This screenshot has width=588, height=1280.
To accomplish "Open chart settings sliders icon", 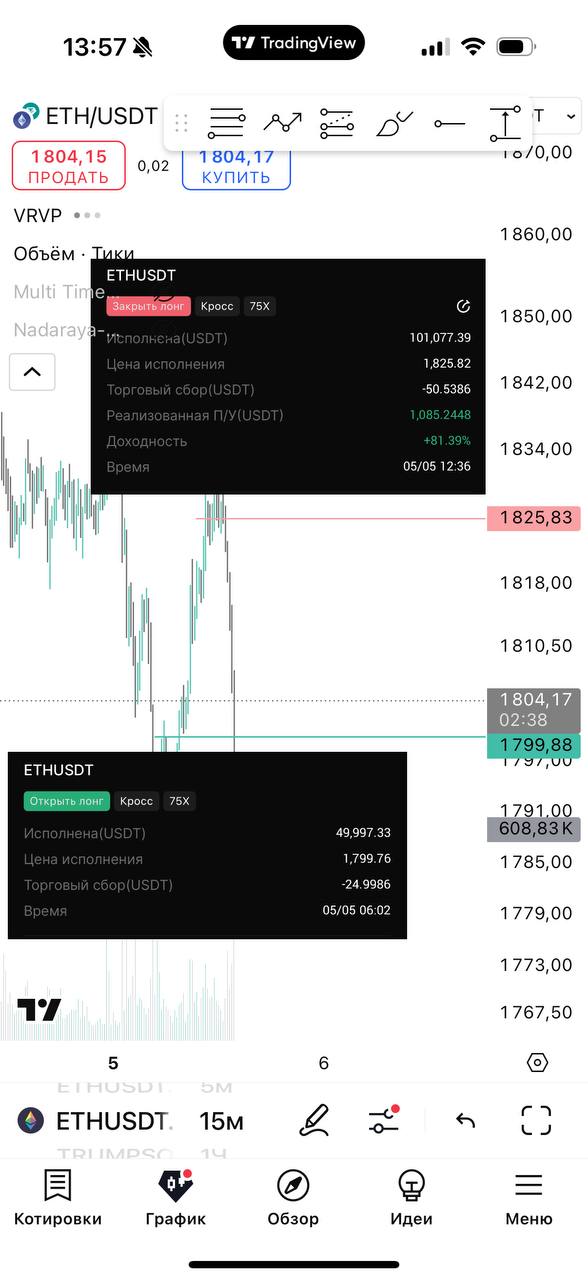I will pos(383,1120).
